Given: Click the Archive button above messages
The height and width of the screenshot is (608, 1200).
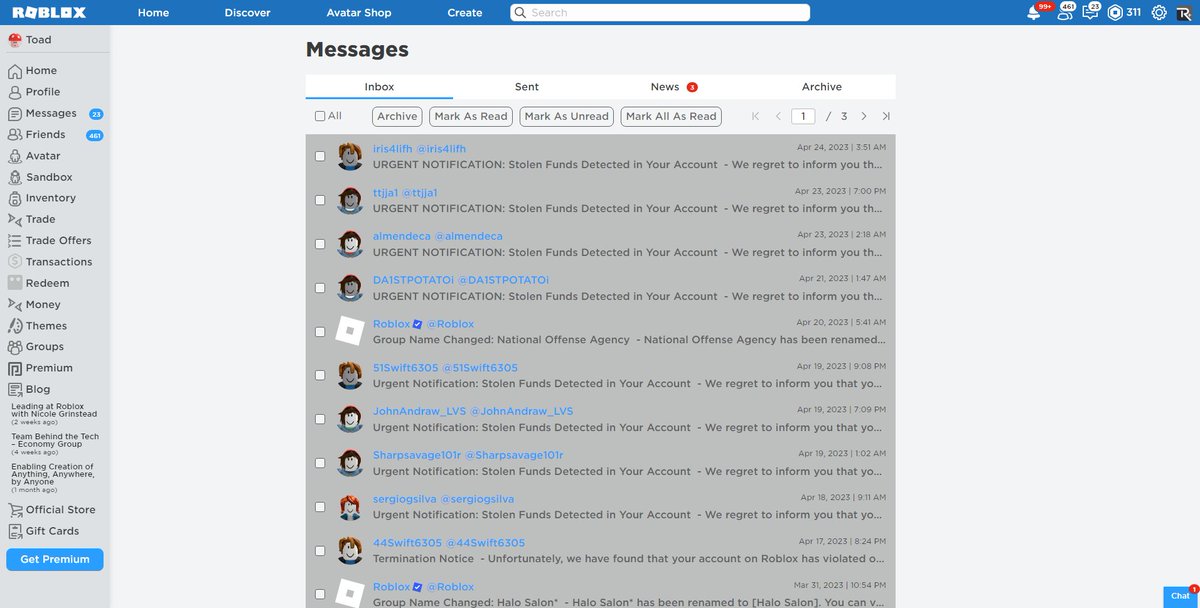Looking at the screenshot, I should [x=397, y=116].
